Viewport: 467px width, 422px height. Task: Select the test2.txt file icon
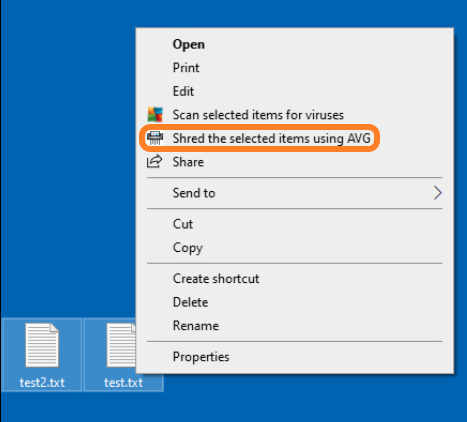pyautogui.click(x=42, y=345)
